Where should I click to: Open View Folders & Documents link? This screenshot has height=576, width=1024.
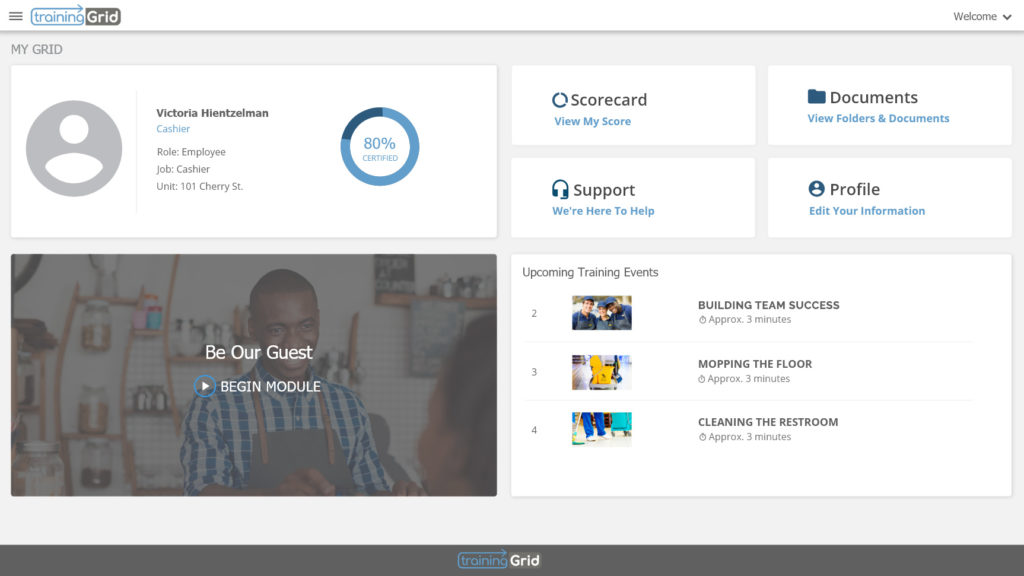(x=878, y=118)
